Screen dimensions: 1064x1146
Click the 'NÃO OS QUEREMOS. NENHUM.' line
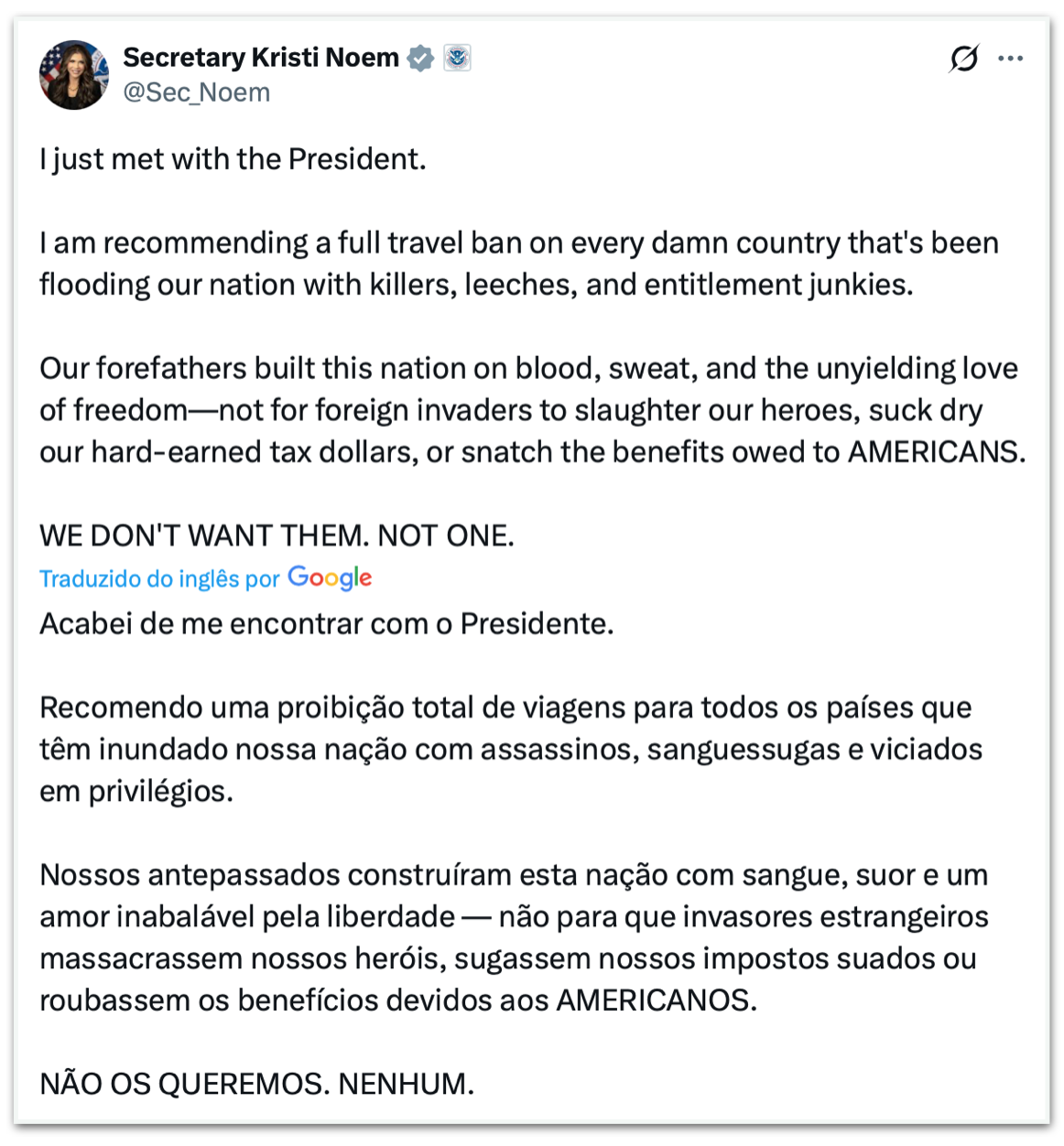256,1084
